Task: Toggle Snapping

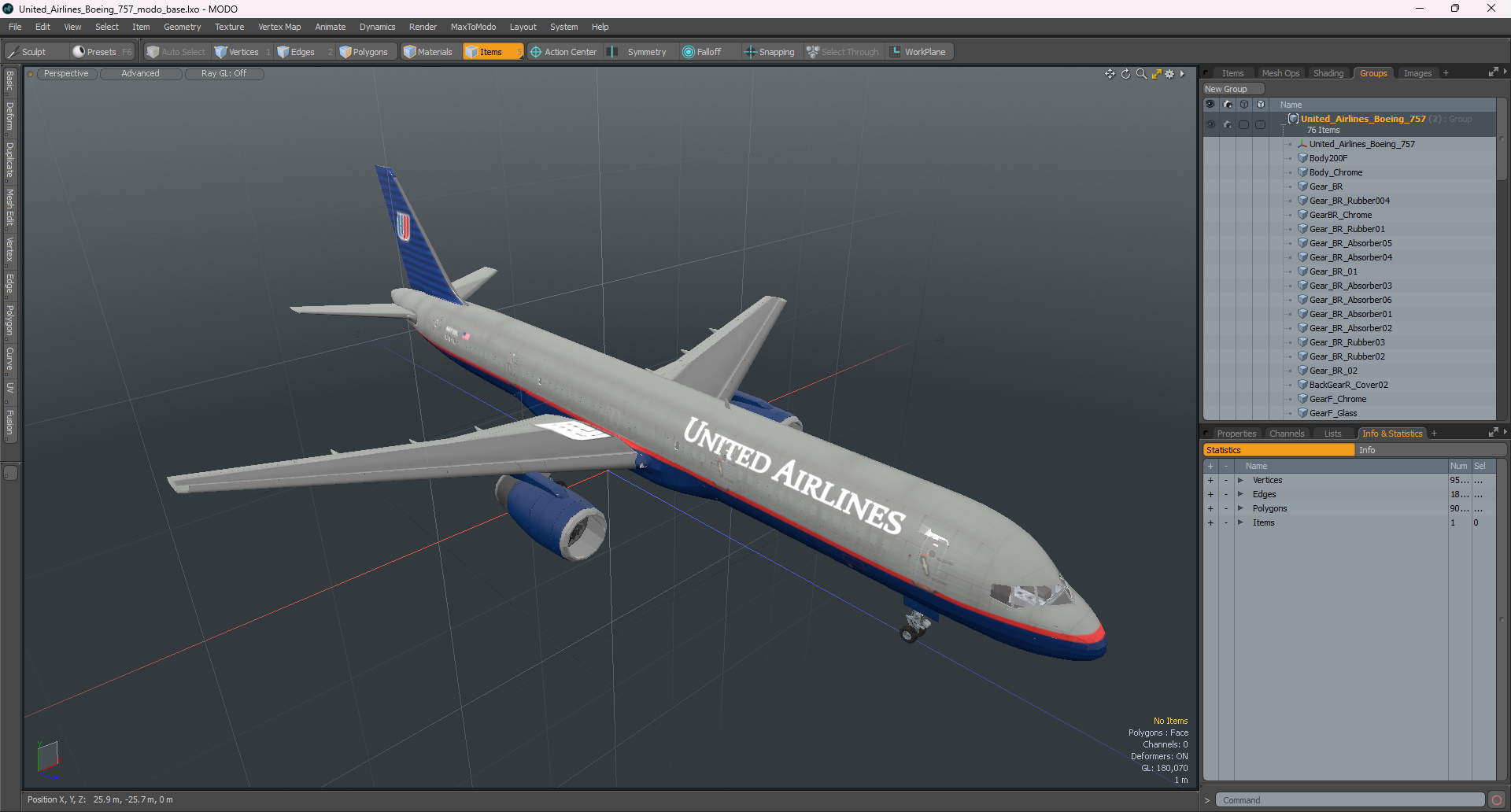Action: (x=770, y=52)
